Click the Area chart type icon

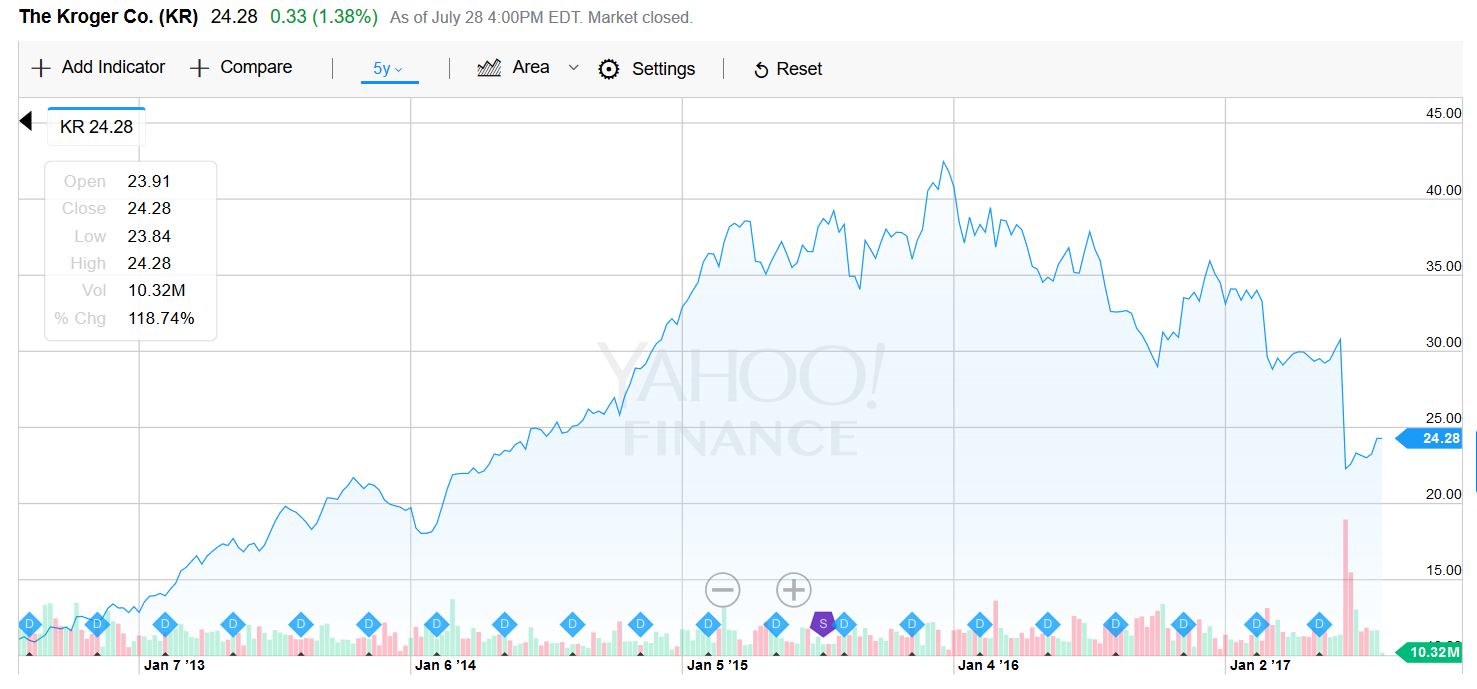pyautogui.click(x=489, y=68)
